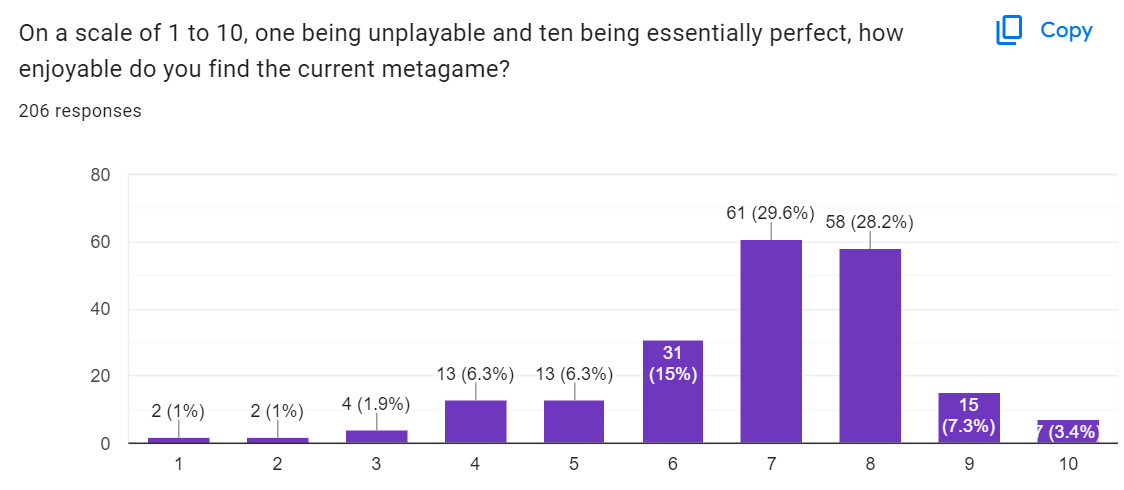Click the 61 (29.6%) data label
The image size is (1124, 490).
[770, 213]
